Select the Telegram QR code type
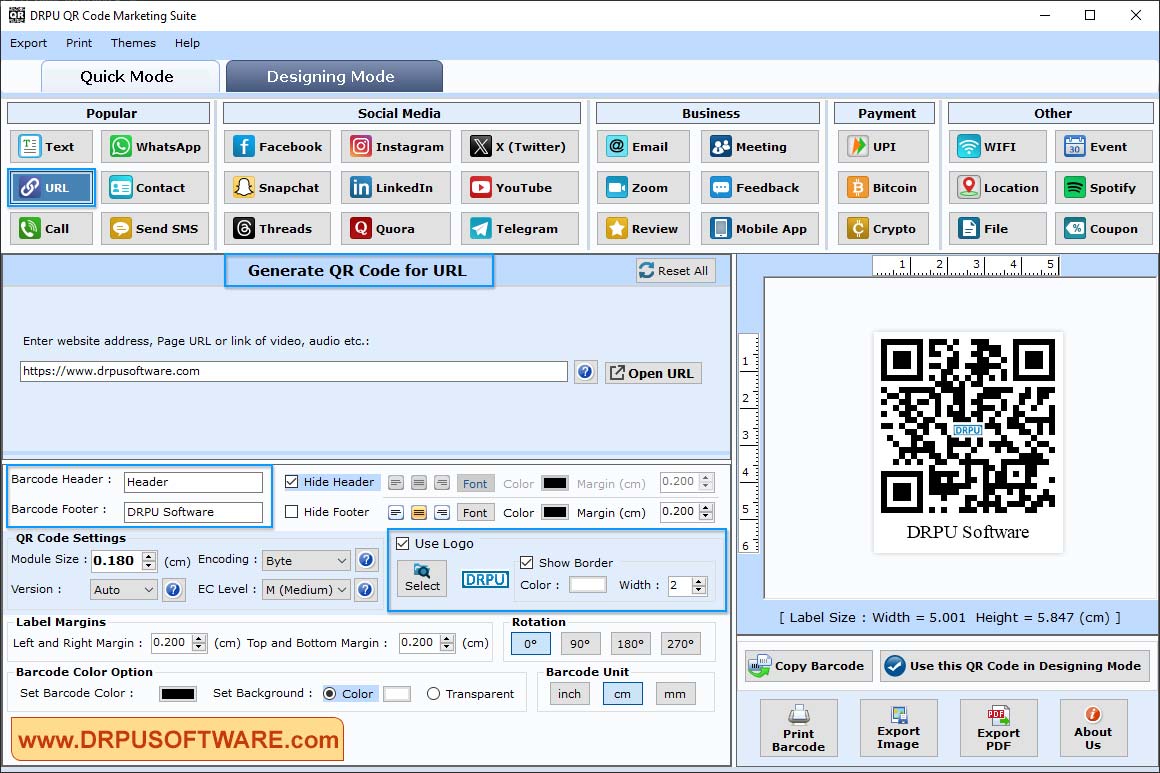The image size is (1160, 773). click(519, 229)
